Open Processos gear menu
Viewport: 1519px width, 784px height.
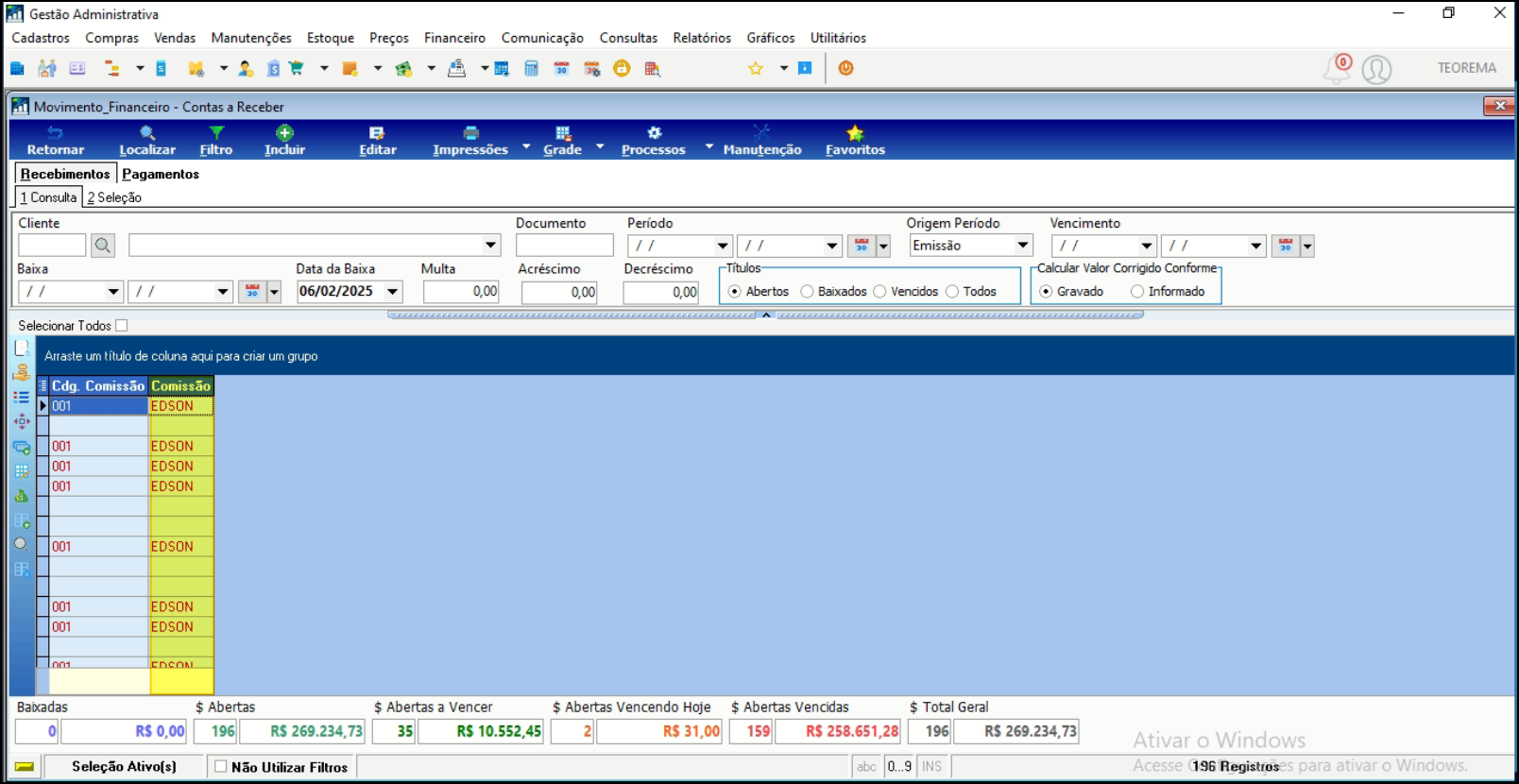click(654, 140)
